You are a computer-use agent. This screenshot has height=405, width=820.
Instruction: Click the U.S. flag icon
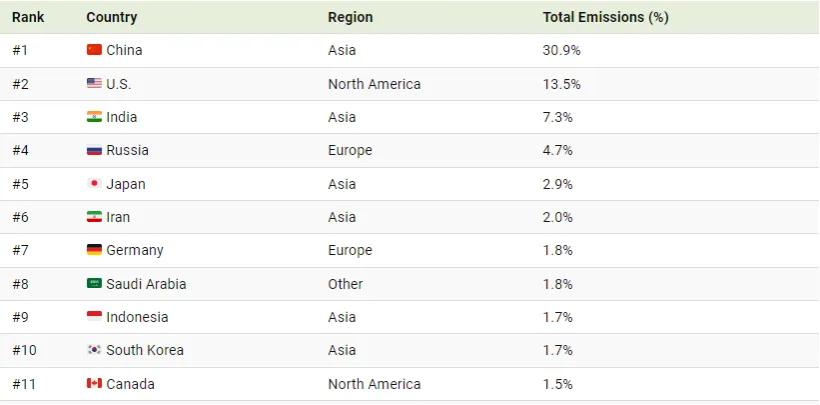pos(94,84)
